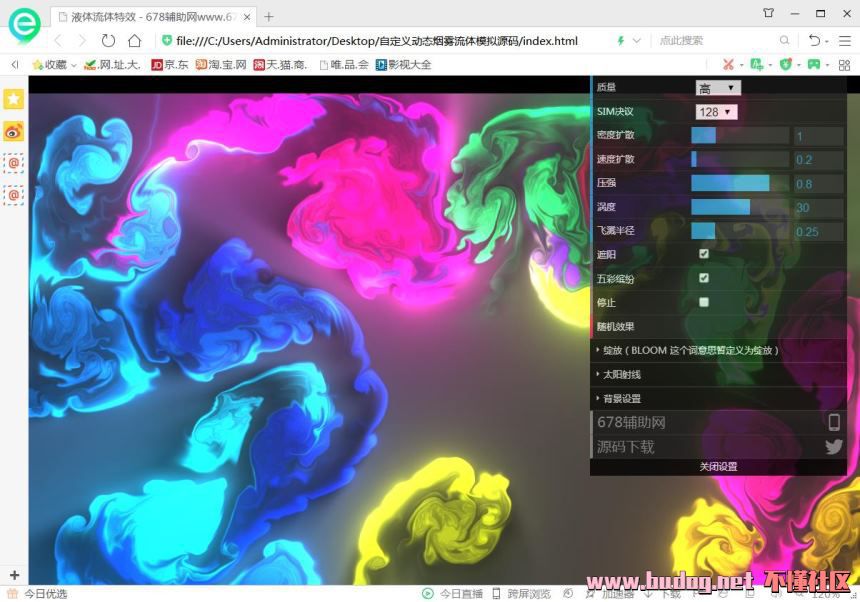Add a sidebar app with plus icon
This screenshot has width=860, height=602.
pyautogui.click(x=14, y=575)
